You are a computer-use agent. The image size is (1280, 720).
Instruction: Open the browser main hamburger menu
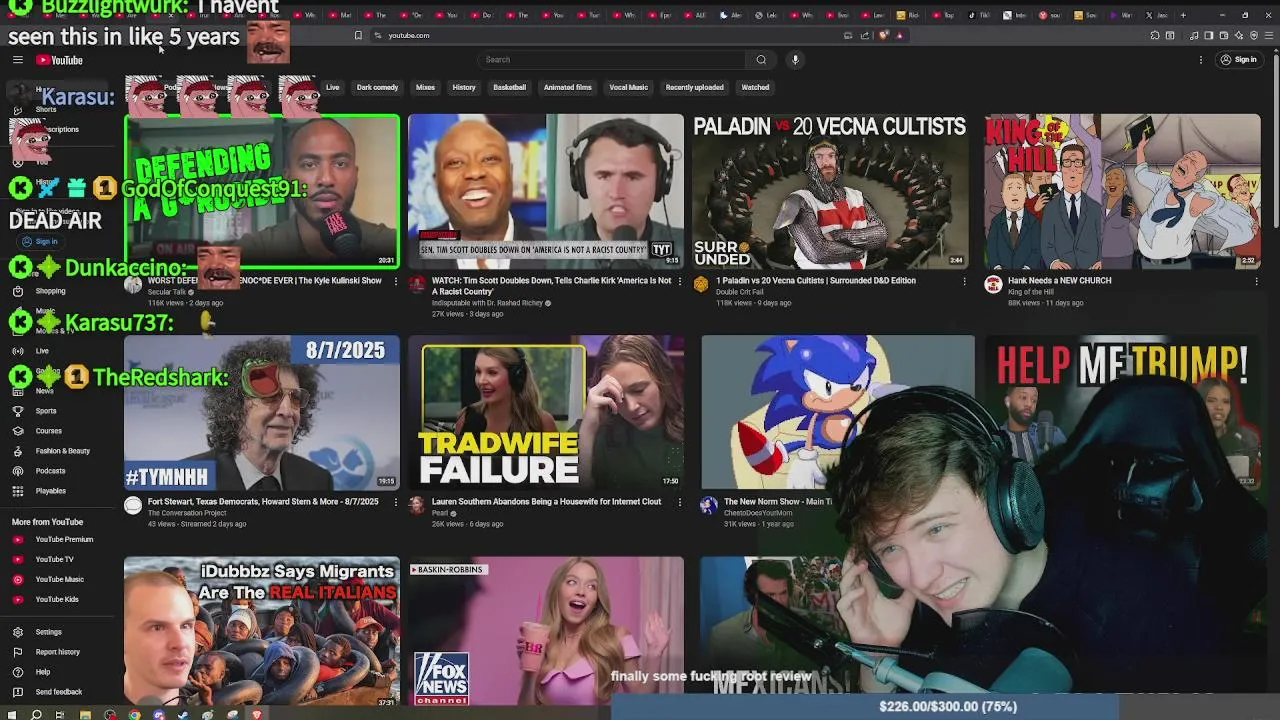click(1269, 35)
